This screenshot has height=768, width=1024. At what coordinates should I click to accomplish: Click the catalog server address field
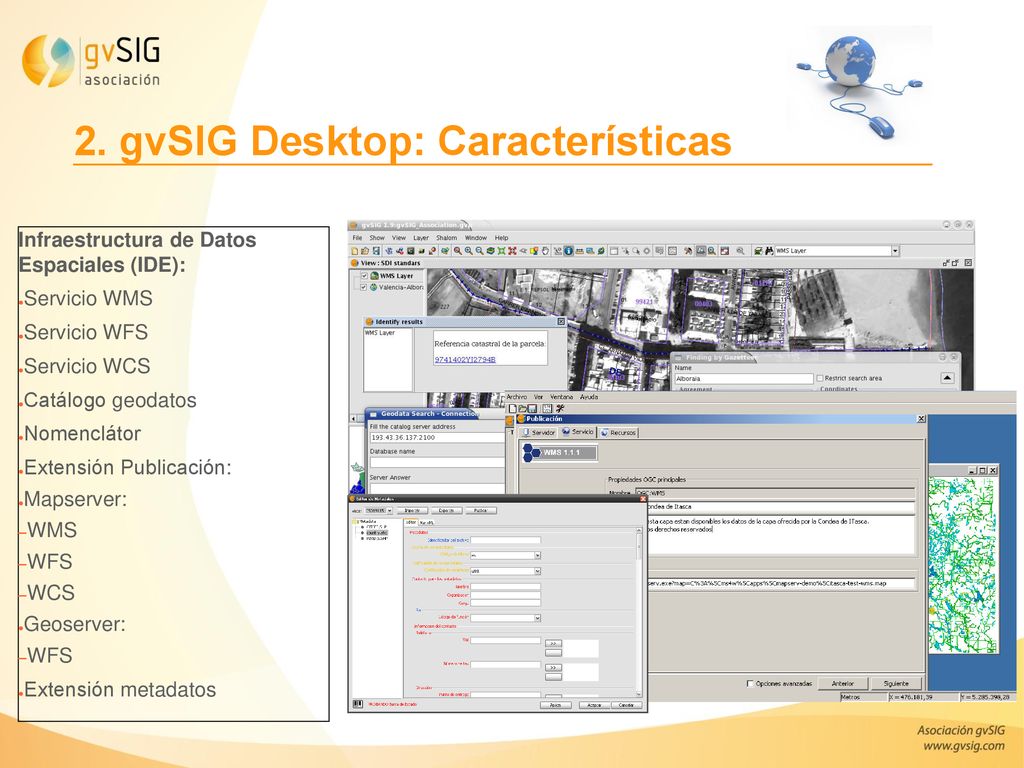click(x=436, y=438)
